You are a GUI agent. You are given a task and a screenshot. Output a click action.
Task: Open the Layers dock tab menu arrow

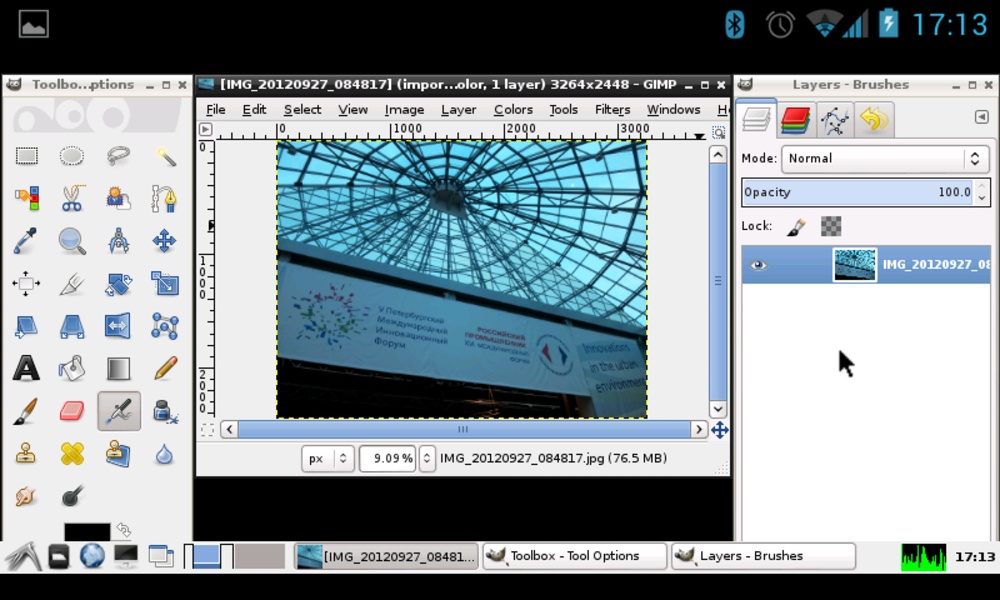pyautogui.click(x=982, y=117)
